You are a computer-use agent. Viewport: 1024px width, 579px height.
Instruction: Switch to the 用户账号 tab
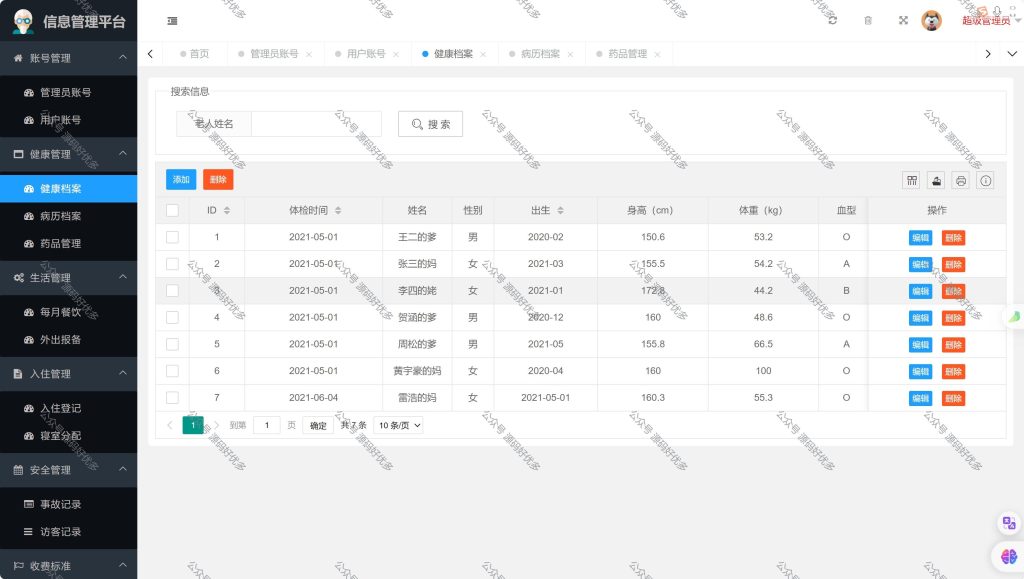coord(366,54)
